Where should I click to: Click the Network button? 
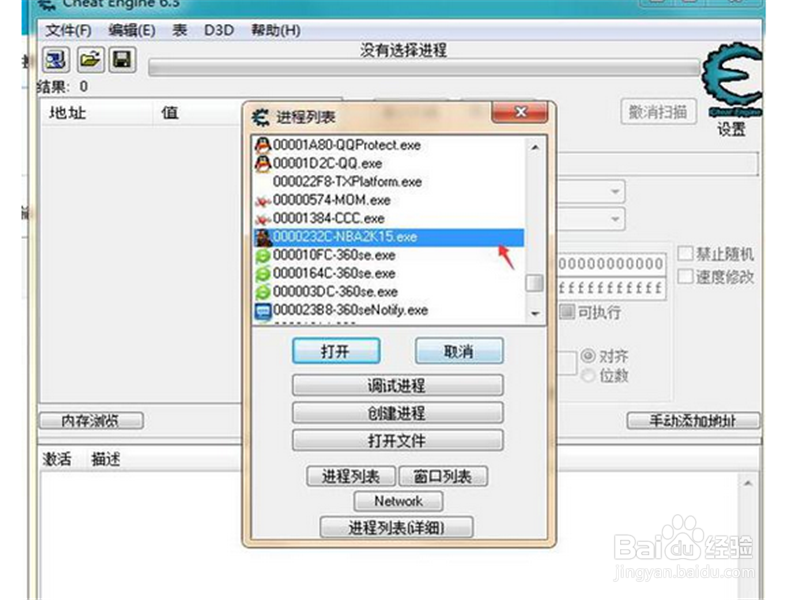click(x=398, y=501)
